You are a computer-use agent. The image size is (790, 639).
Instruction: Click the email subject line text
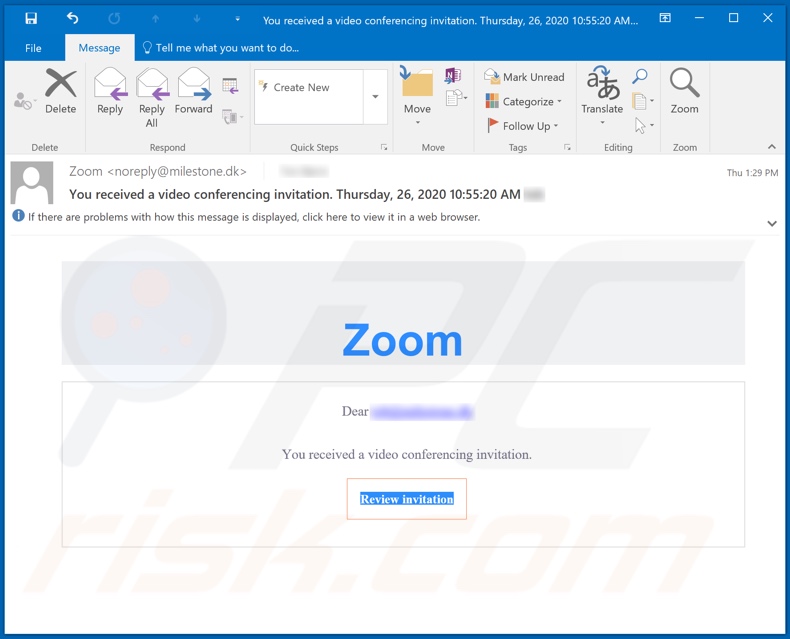tap(295, 194)
